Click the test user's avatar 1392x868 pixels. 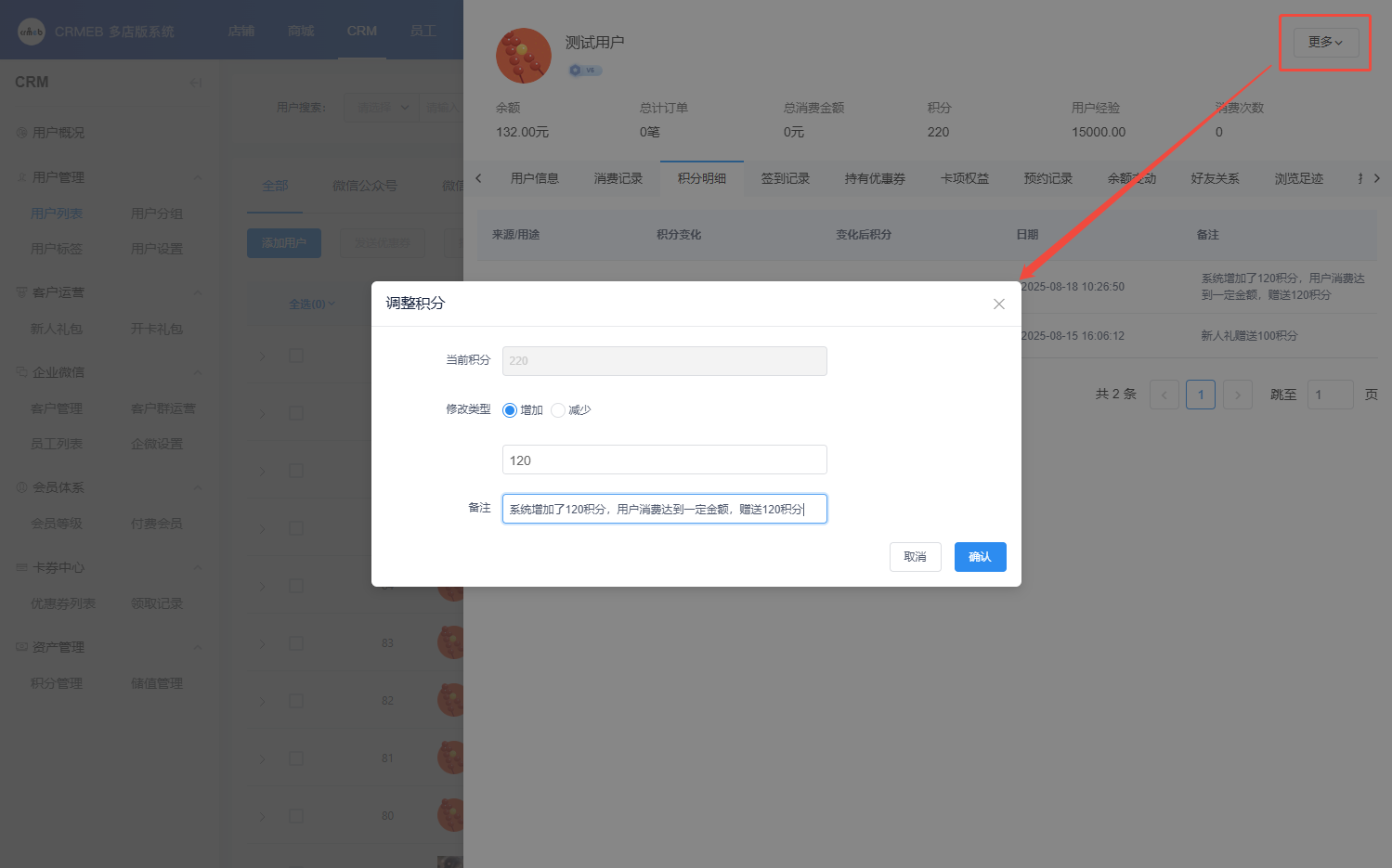pos(524,56)
